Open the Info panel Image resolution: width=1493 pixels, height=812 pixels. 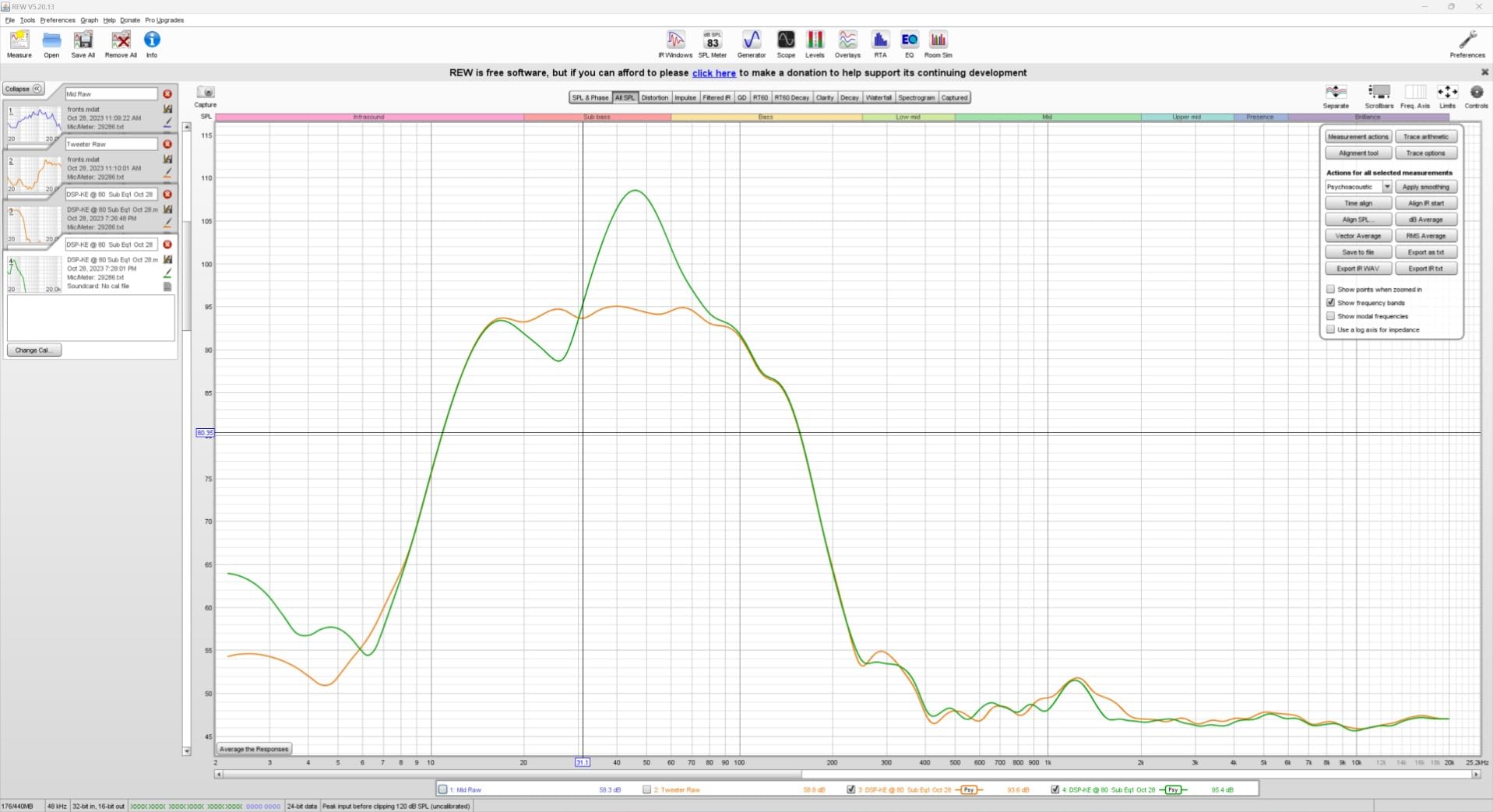click(x=152, y=44)
